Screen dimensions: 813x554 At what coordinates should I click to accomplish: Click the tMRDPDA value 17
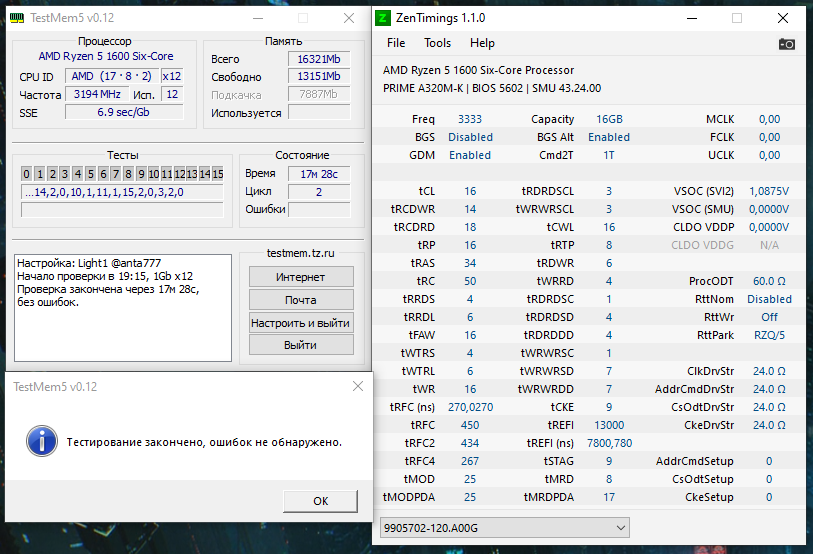[609, 497]
